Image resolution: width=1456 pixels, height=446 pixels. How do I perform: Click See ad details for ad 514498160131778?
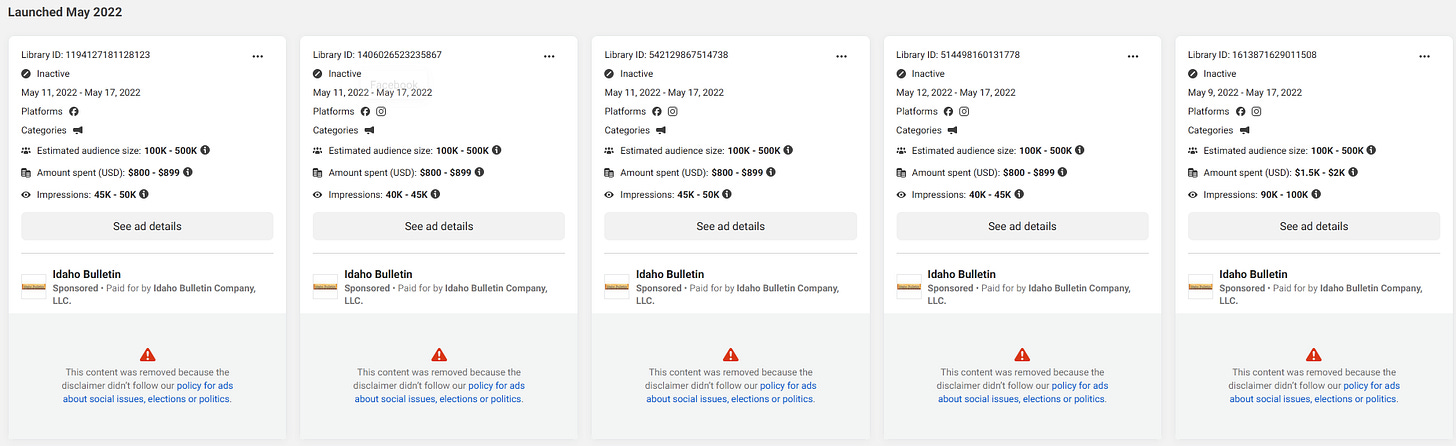point(1022,226)
